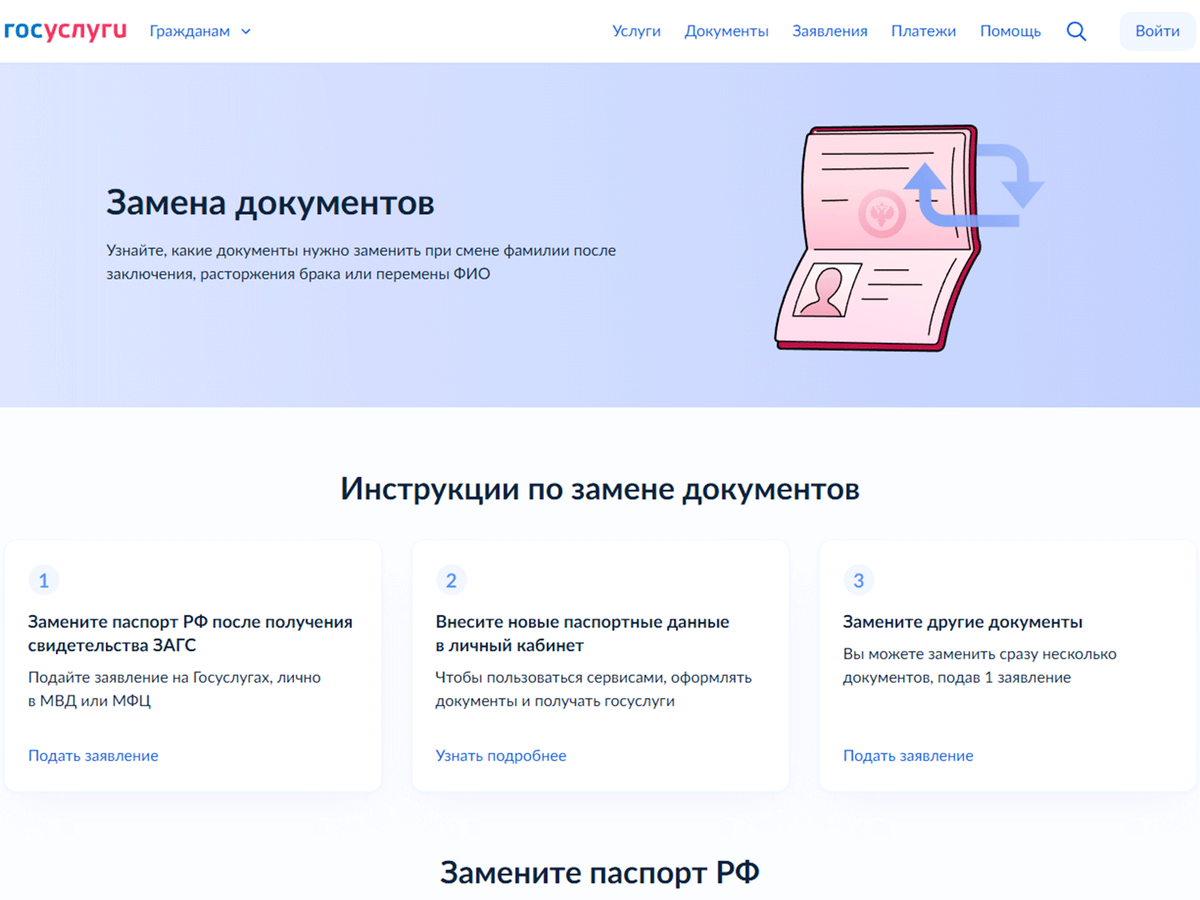Go to the Заявления section
Viewport: 1200px width, 900px height.
(x=830, y=31)
